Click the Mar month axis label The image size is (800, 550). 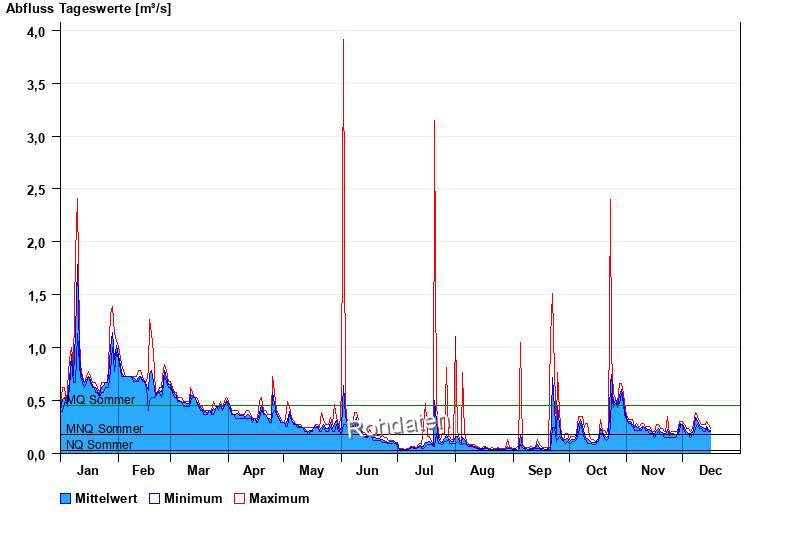coord(198,470)
